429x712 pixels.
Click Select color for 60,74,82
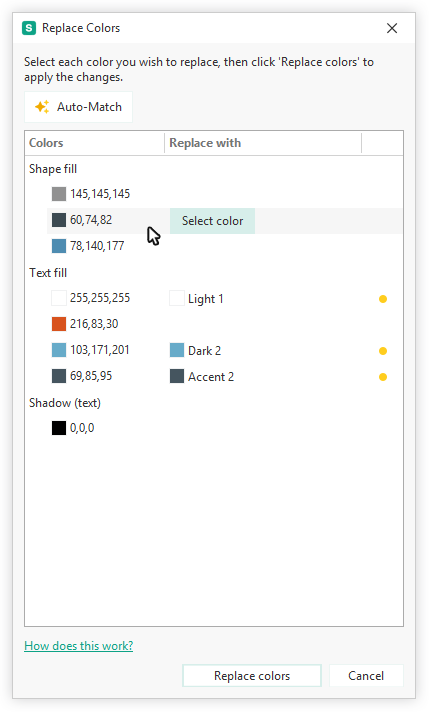(212, 221)
